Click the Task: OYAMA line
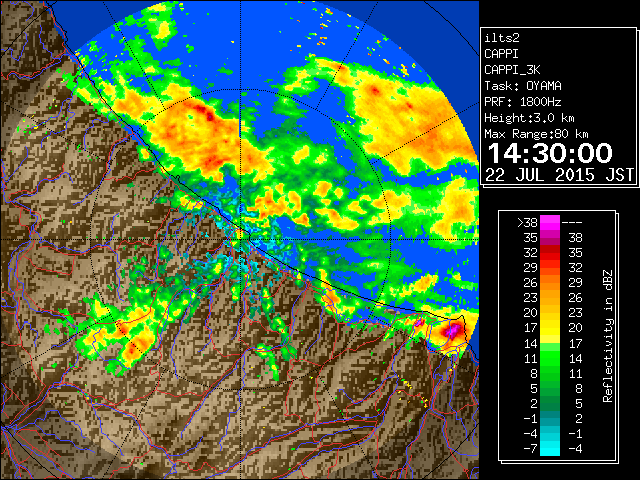Screen dimensions: 640x480 pyautogui.click(x=523, y=86)
